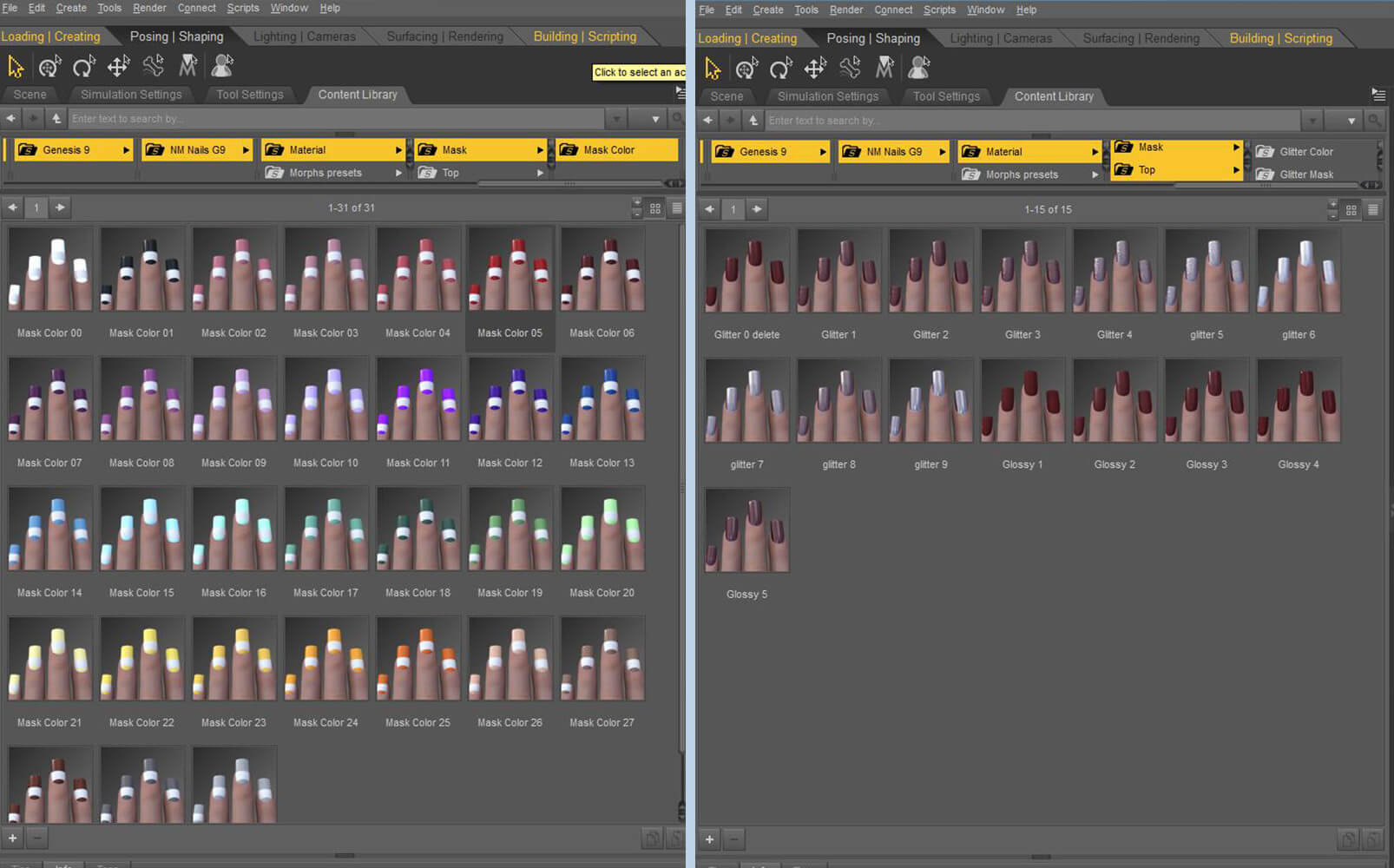Pick the Active Pose bone tool, right window

coord(850,69)
